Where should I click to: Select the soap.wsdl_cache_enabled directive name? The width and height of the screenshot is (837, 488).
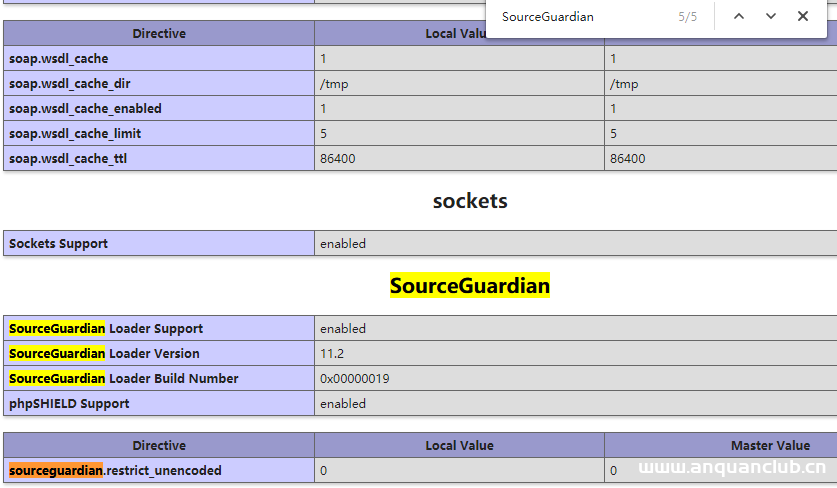click(85, 109)
